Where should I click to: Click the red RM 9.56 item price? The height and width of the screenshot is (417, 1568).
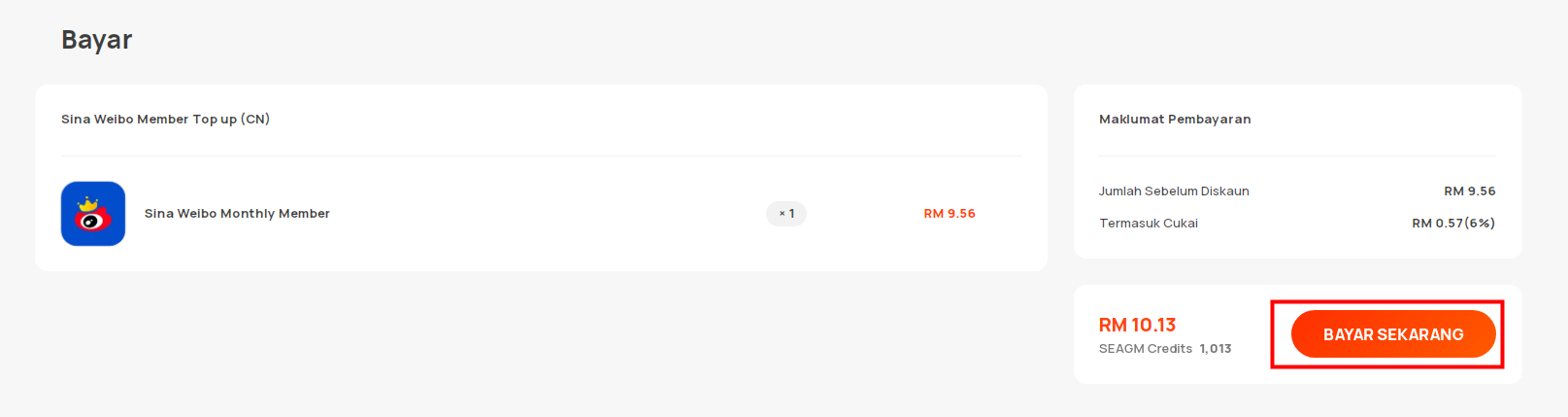[x=950, y=214]
